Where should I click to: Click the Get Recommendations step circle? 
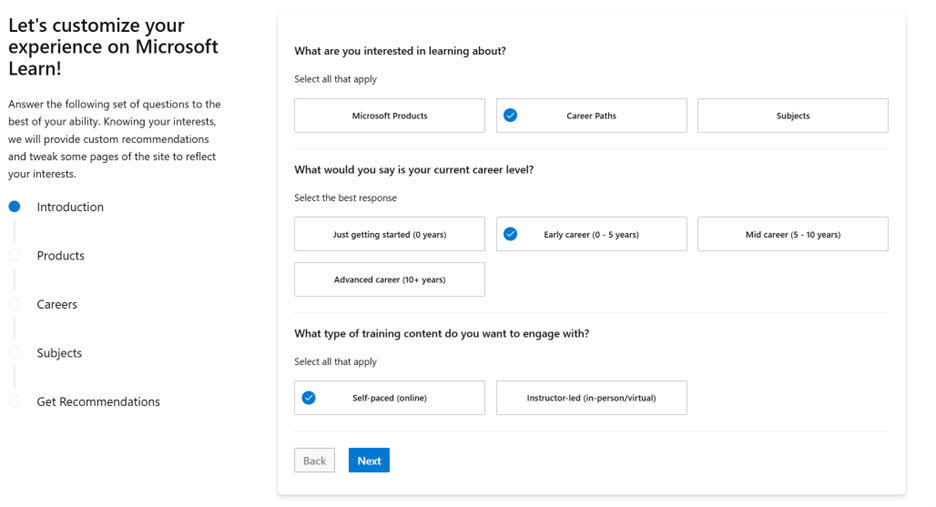coord(14,402)
